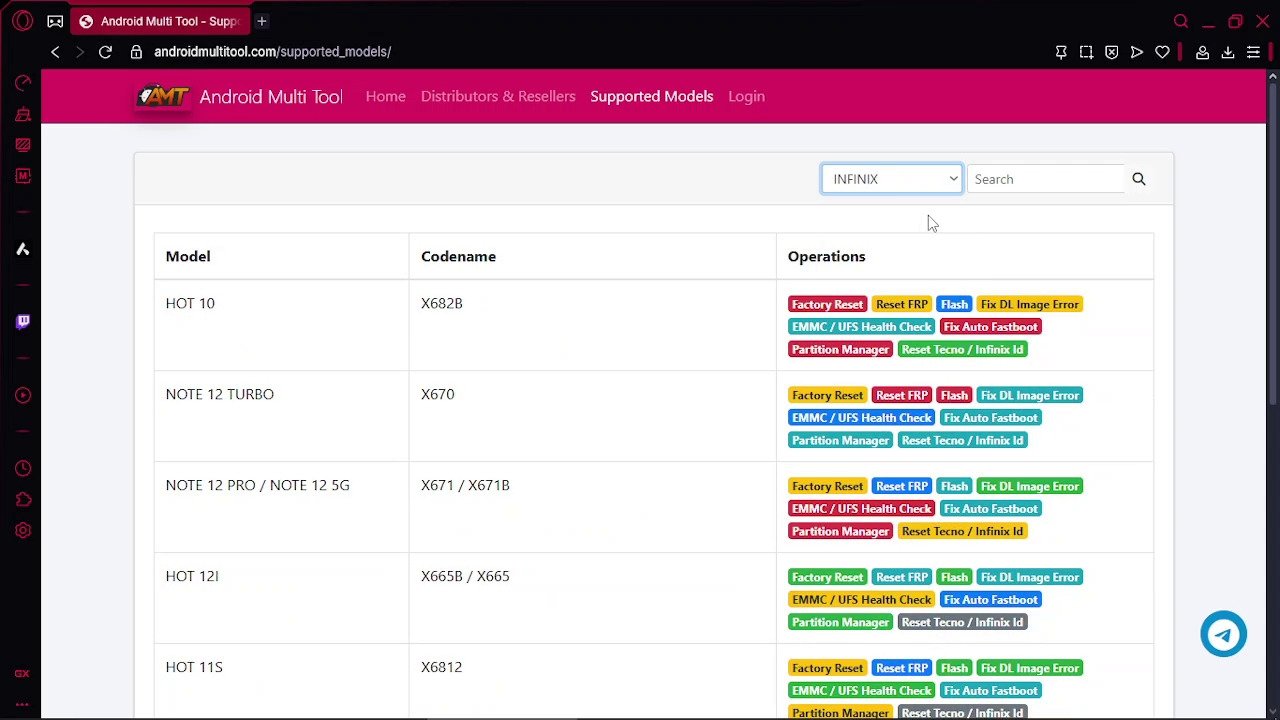Open the Aria AI sidebar icon
The height and width of the screenshot is (720, 1280).
[22, 249]
